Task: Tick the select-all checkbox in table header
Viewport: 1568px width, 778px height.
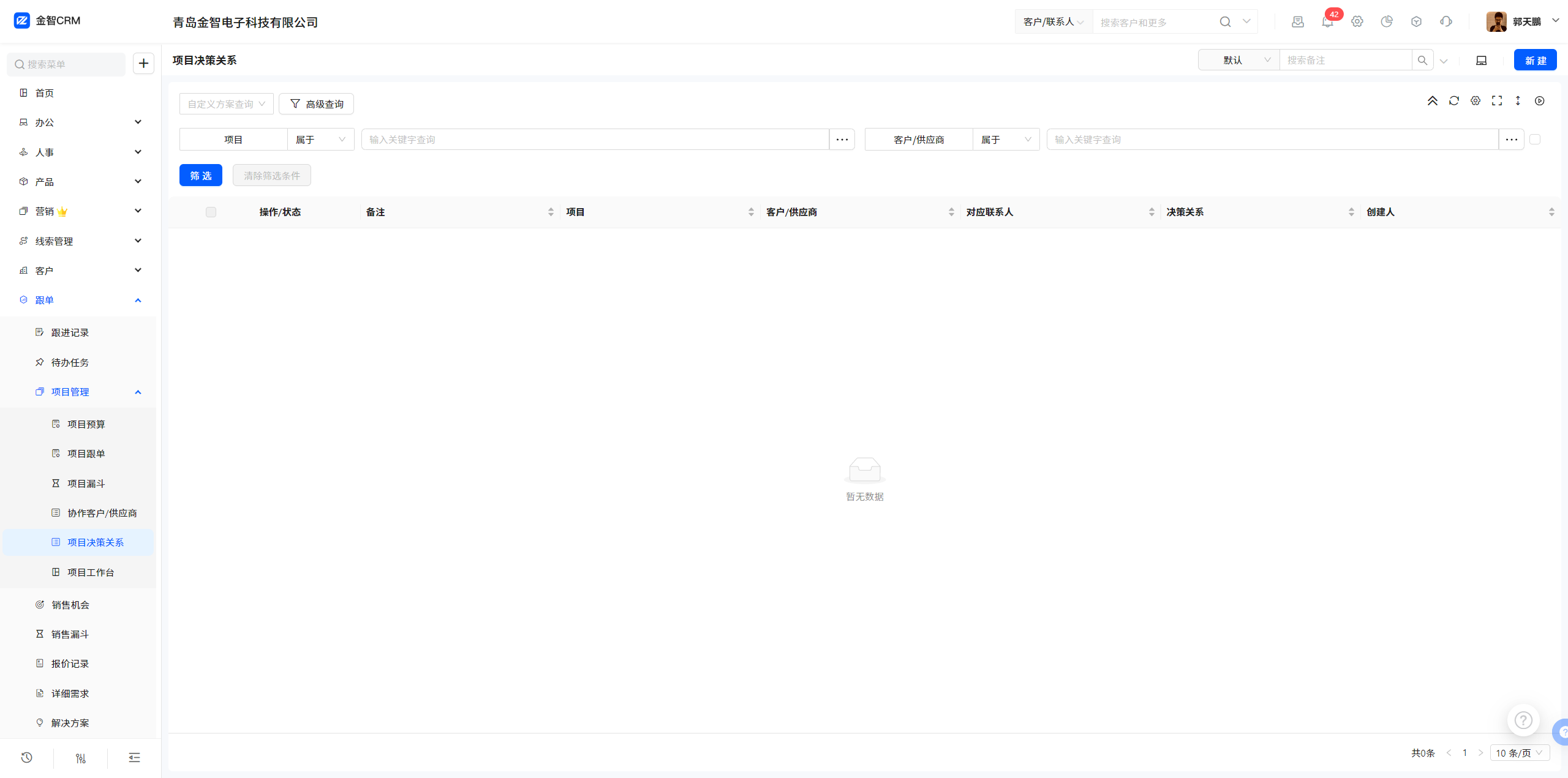Action: click(x=211, y=212)
